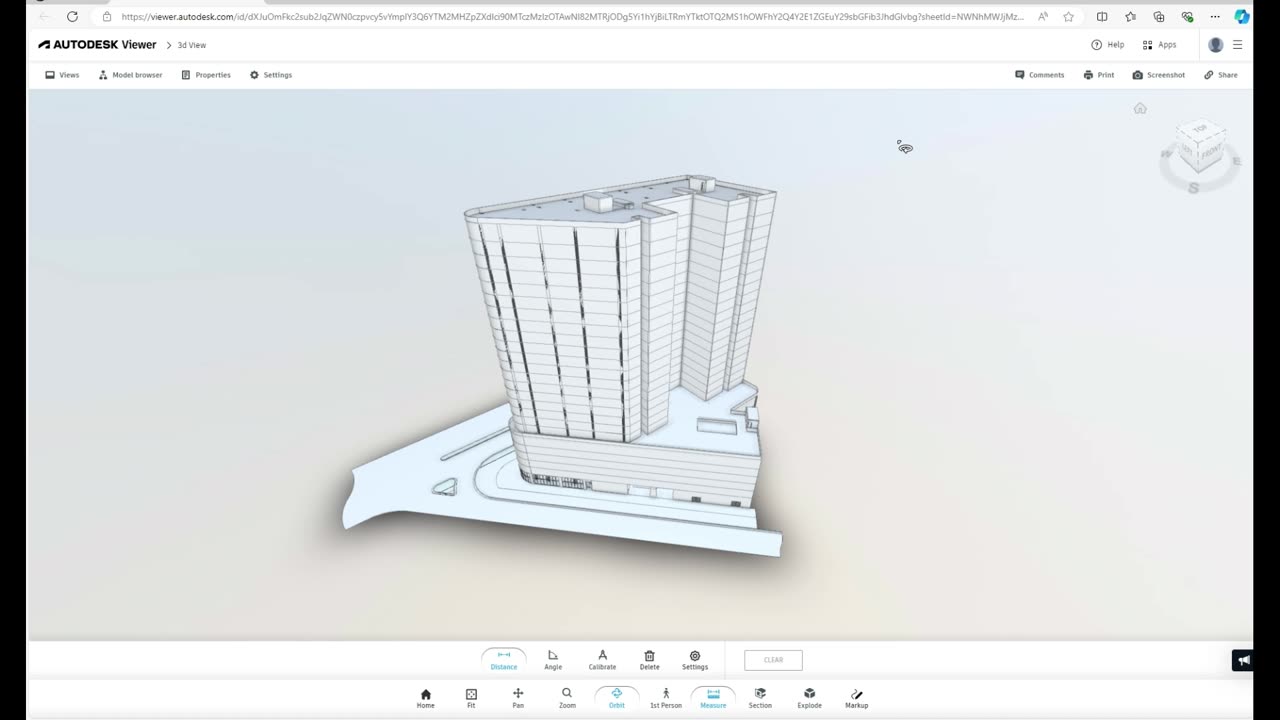The image size is (1280, 720).
Task: Fit model to view
Action: [x=471, y=698]
